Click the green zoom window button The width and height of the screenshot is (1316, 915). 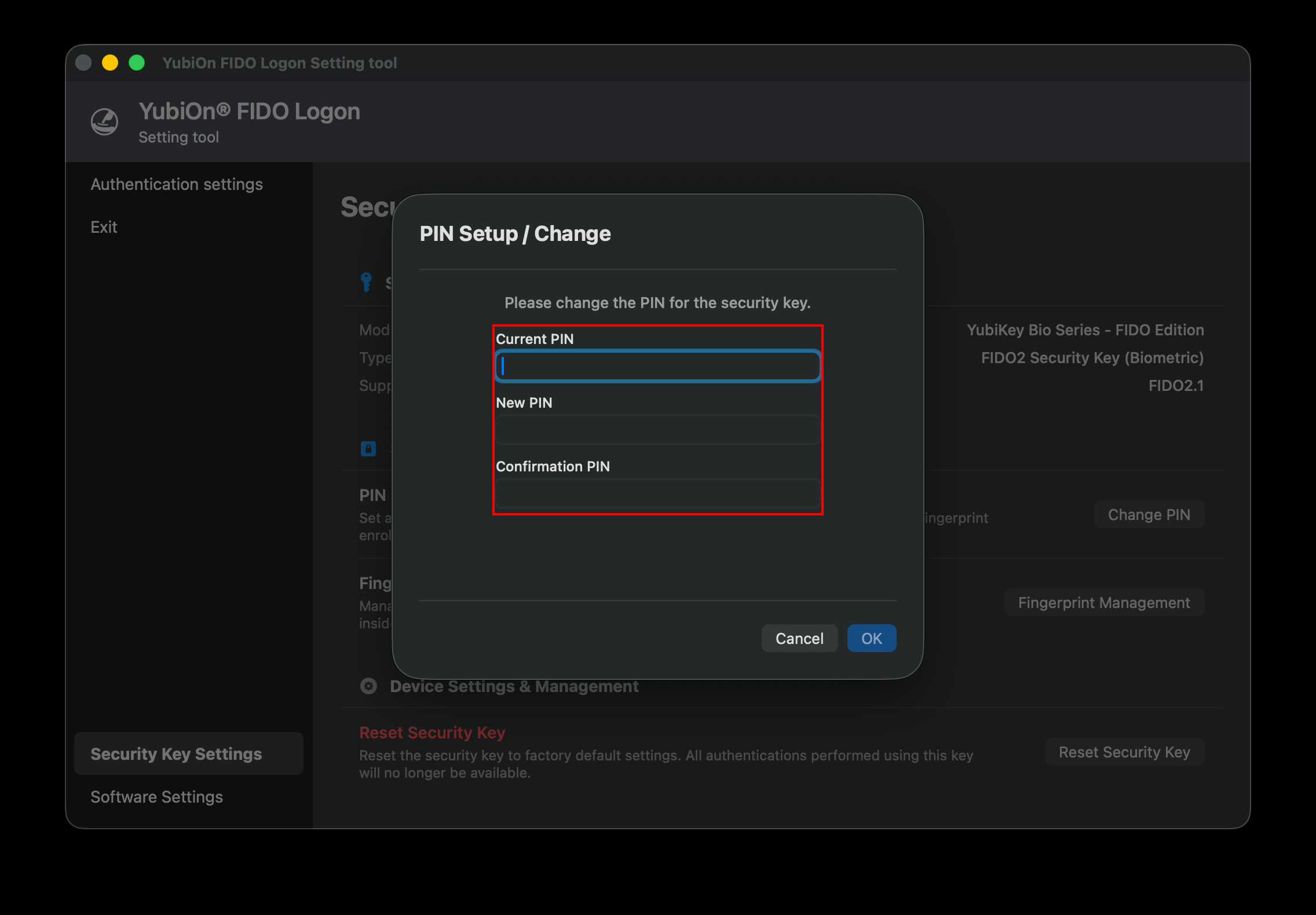[137, 63]
